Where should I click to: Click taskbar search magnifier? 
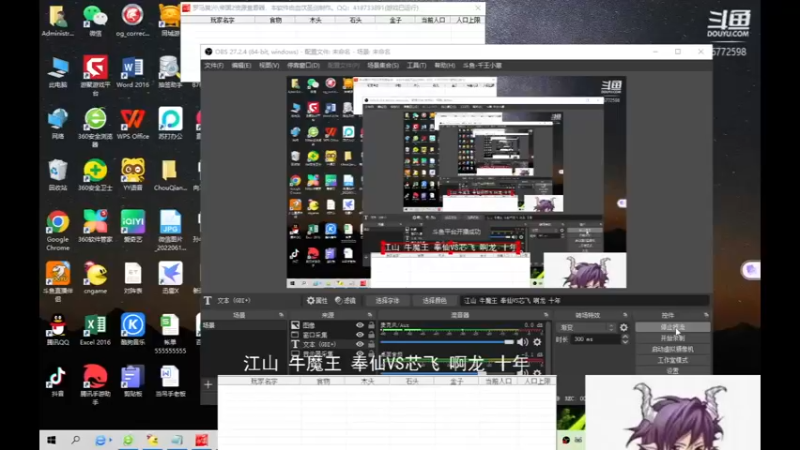[x=76, y=440]
